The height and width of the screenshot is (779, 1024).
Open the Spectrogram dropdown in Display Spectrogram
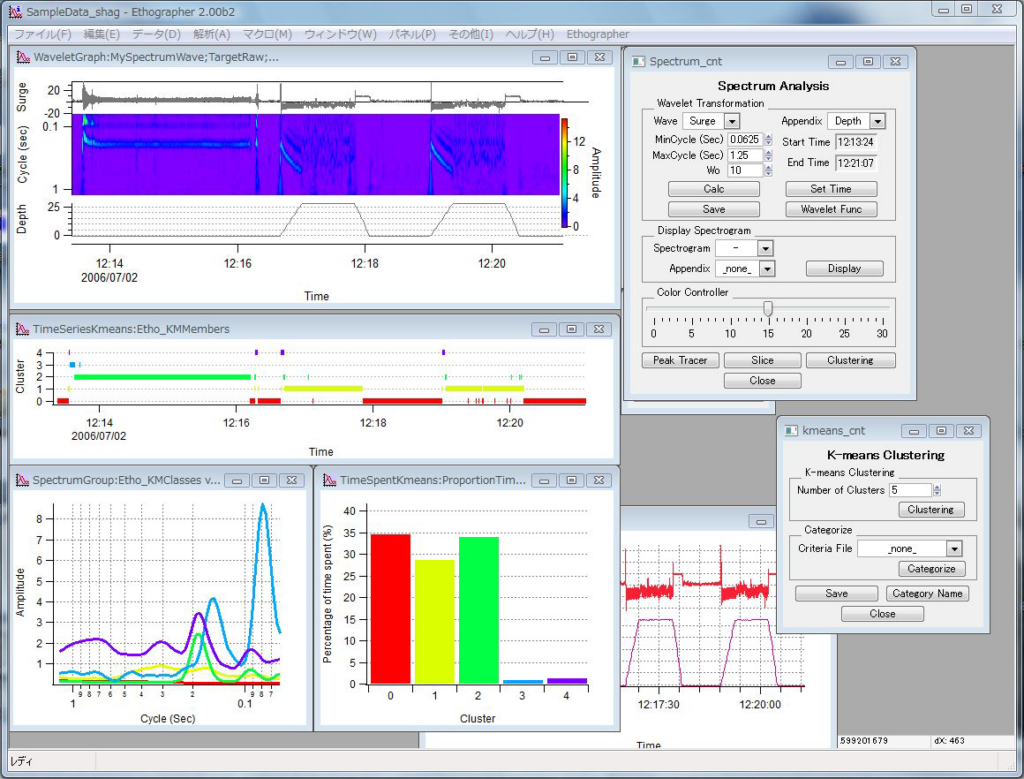pos(765,248)
